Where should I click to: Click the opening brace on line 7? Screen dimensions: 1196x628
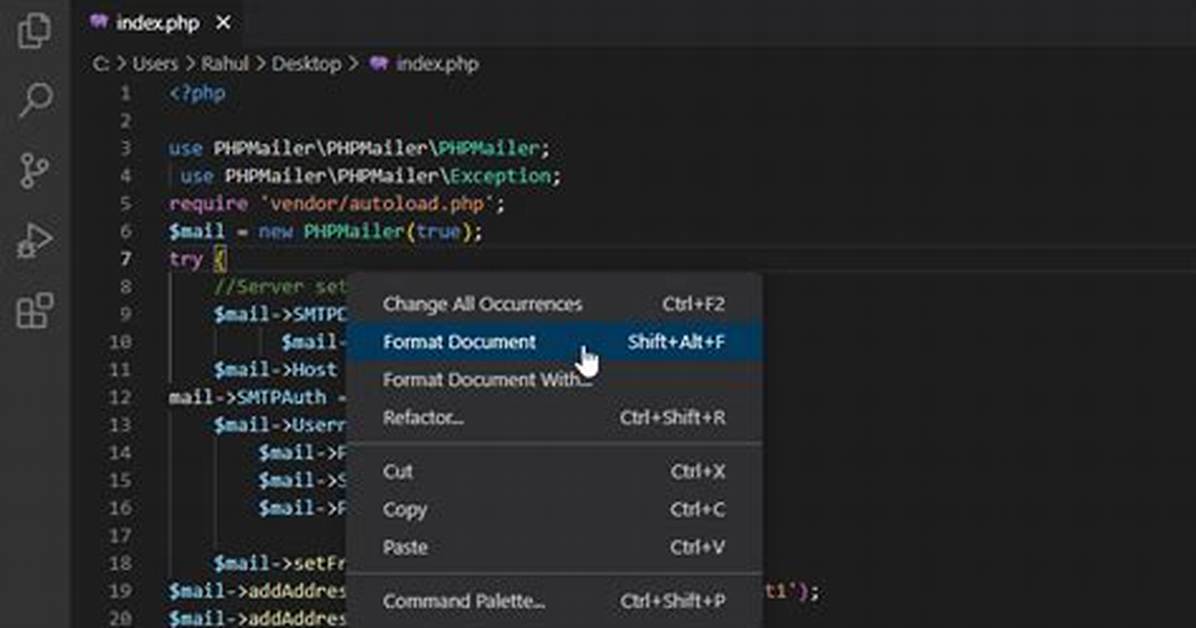tap(220, 259)
